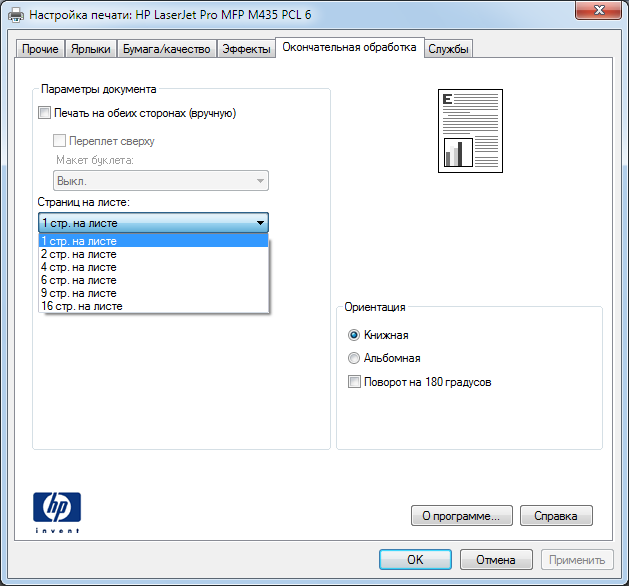This screenshot has width=629, height=586.
Task: Open the Эффекты tab
Action: pos(246,49)
